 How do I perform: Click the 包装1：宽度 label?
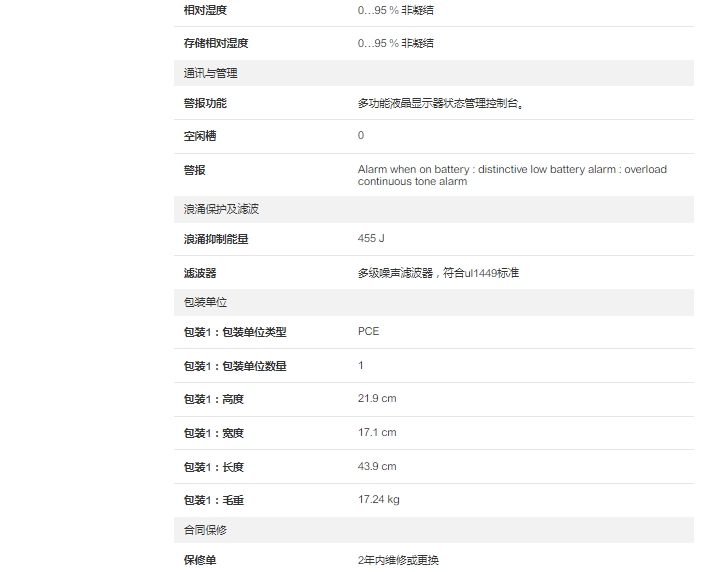213,433
